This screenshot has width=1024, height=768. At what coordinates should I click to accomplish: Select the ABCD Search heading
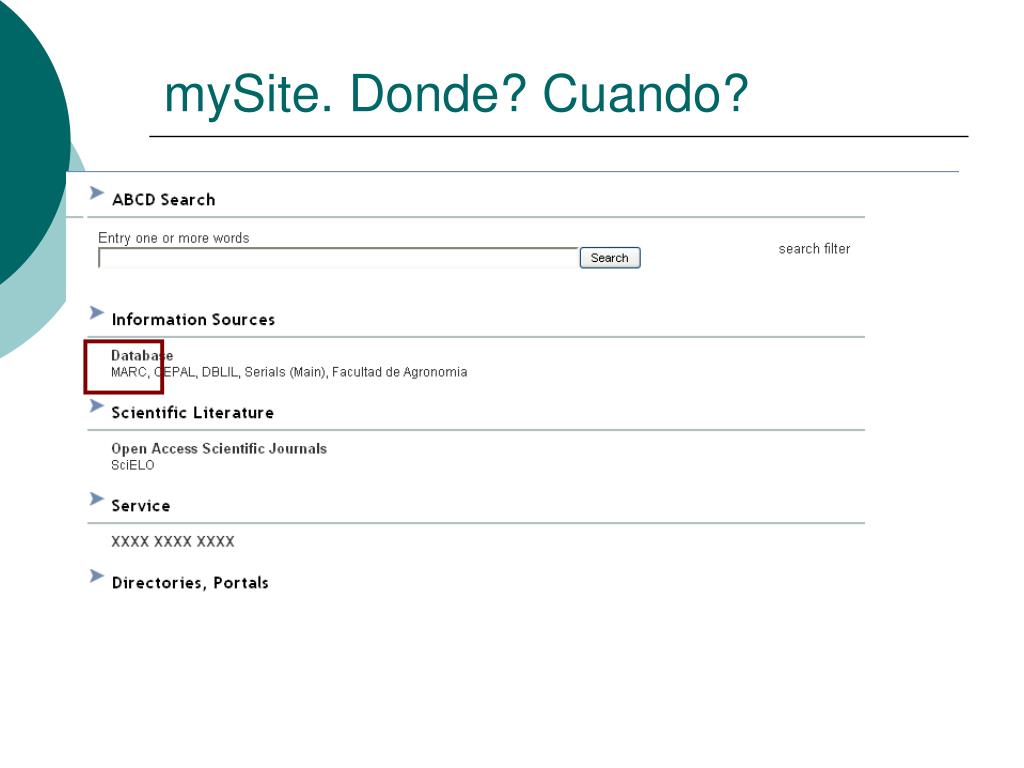point(163,200)
